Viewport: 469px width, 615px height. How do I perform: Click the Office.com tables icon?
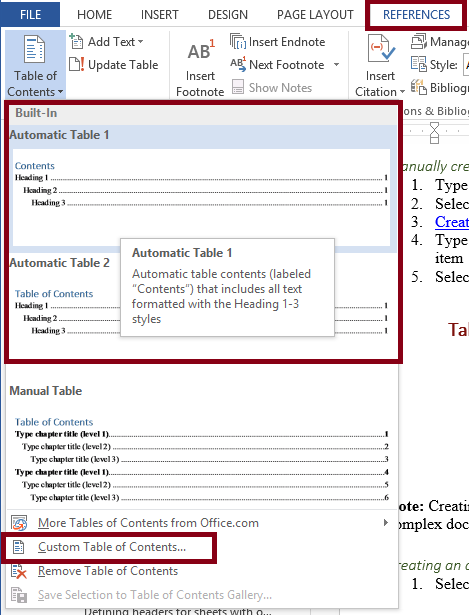pyautogui.click(x=19, y=523)
